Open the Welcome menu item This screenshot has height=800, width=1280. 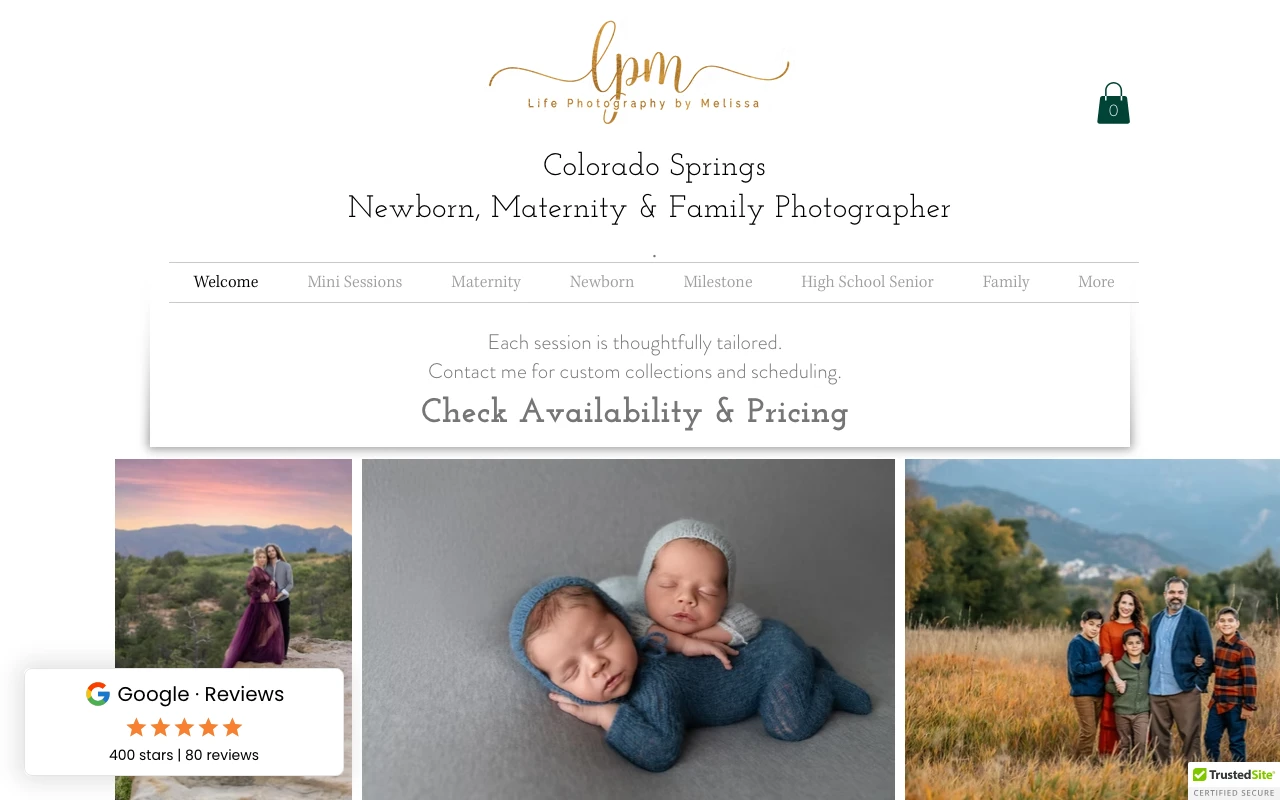[x=226, y=282]
